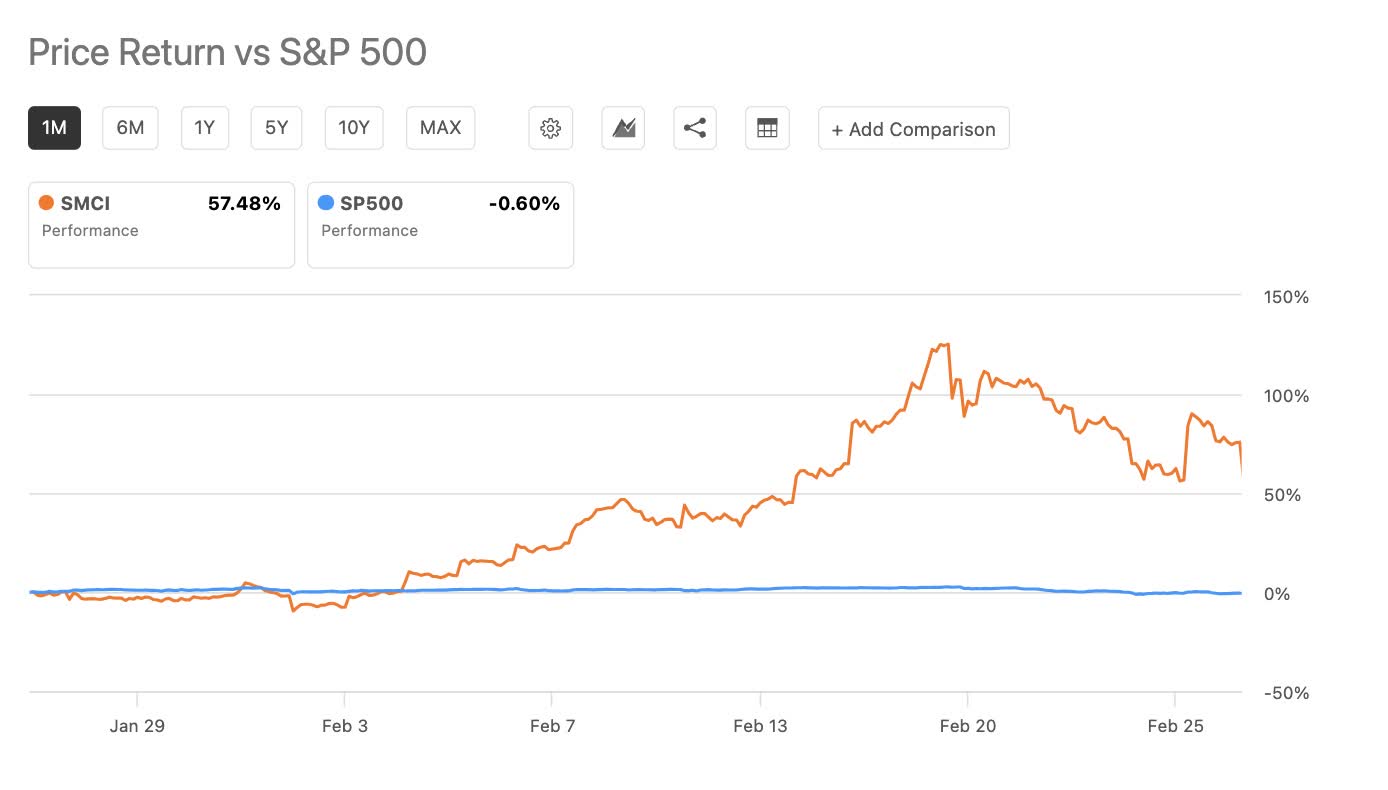Switch to the 6M time range
Viewport: 1388px width, 790px height.
pos(130,128)
